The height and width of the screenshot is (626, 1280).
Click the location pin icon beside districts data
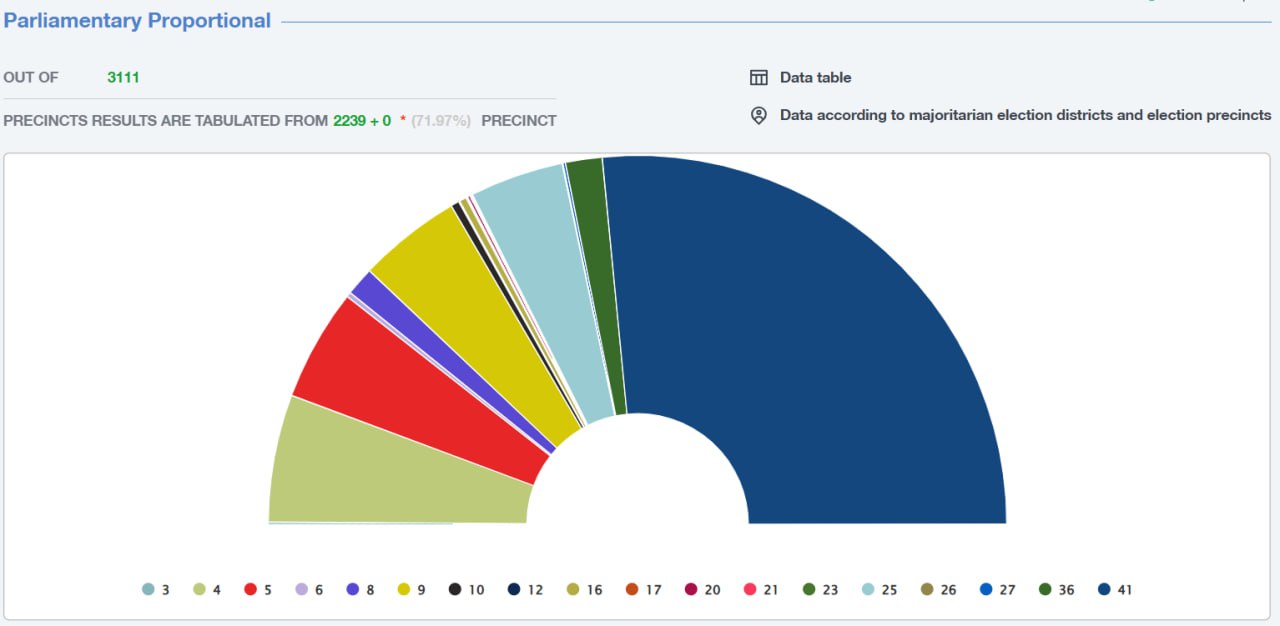pos(759,115)
